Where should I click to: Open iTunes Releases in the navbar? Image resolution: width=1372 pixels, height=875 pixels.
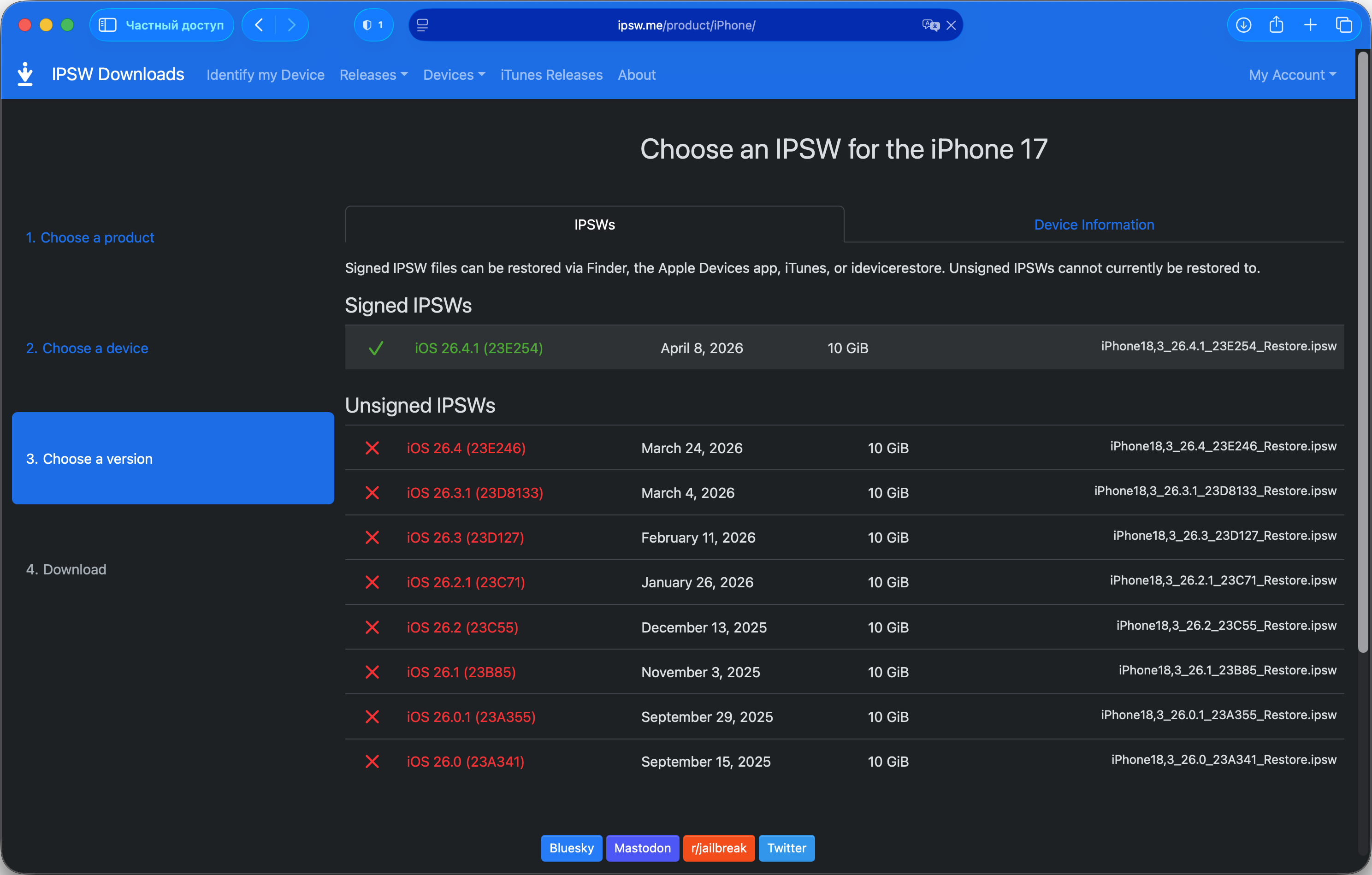551,75
